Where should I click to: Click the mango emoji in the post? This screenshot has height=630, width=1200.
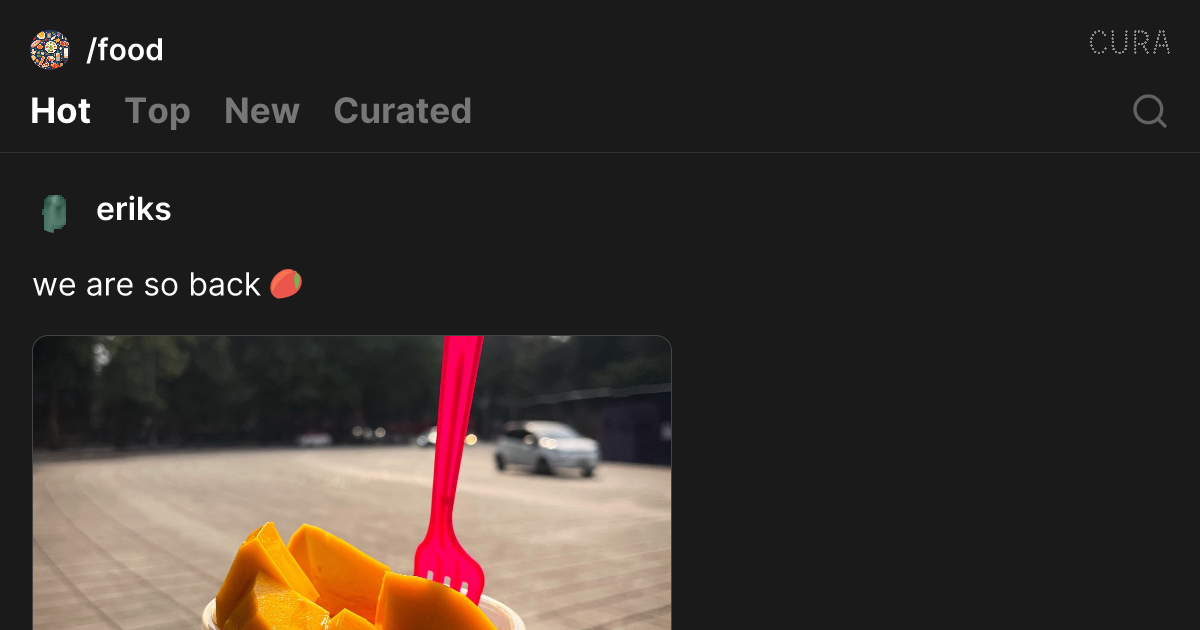click(286, 284)
